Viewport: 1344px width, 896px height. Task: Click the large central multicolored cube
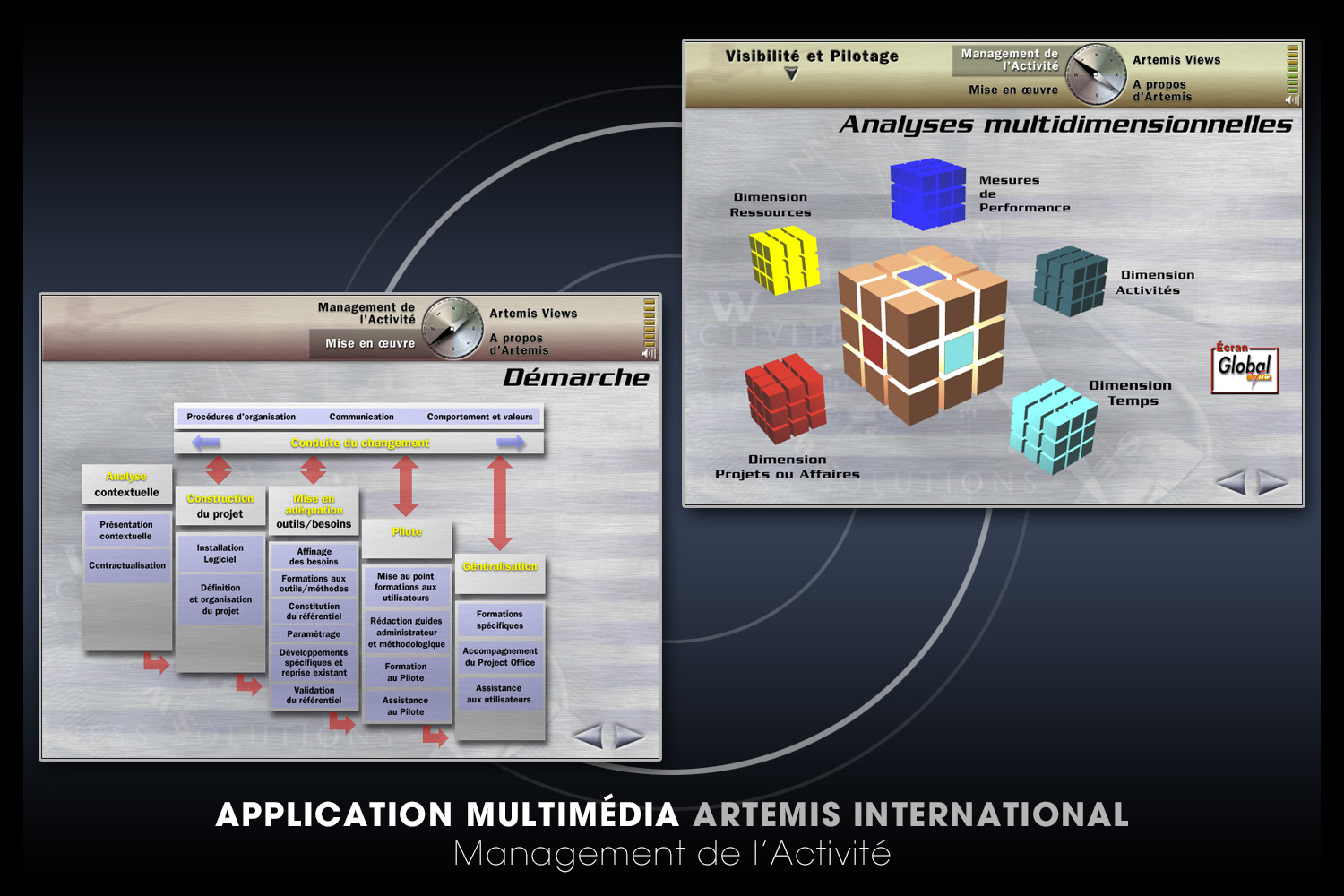[922, 334]
